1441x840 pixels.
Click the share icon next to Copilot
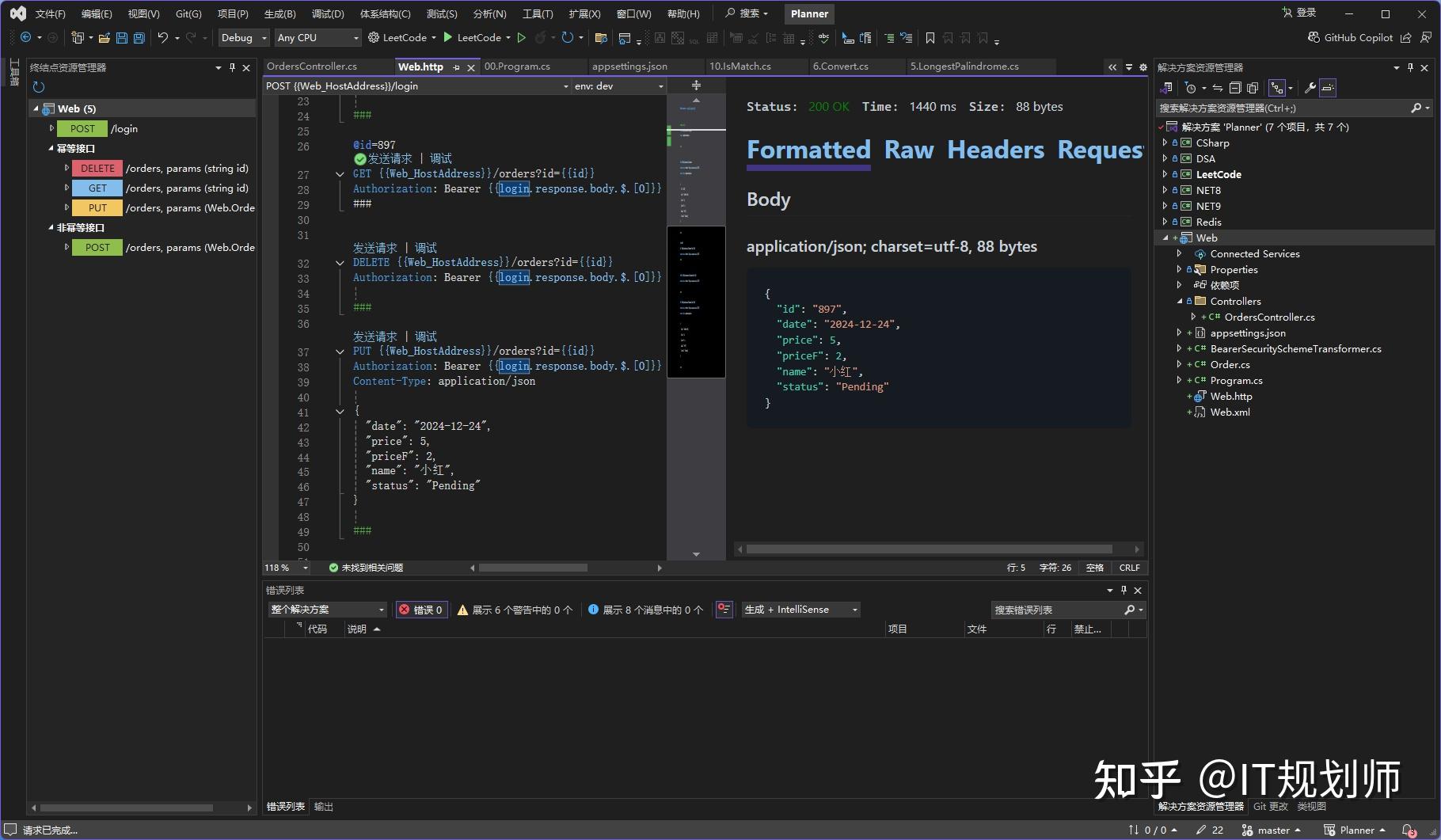pyautogui.click(x=1406, y=37)
